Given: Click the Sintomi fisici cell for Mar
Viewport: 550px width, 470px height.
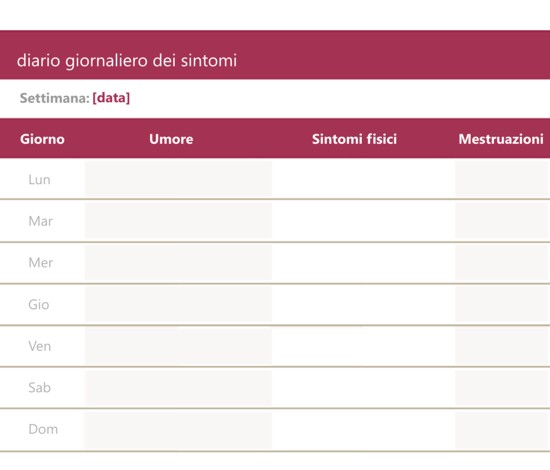Looking at the screenshot, I should pos(363,221).
